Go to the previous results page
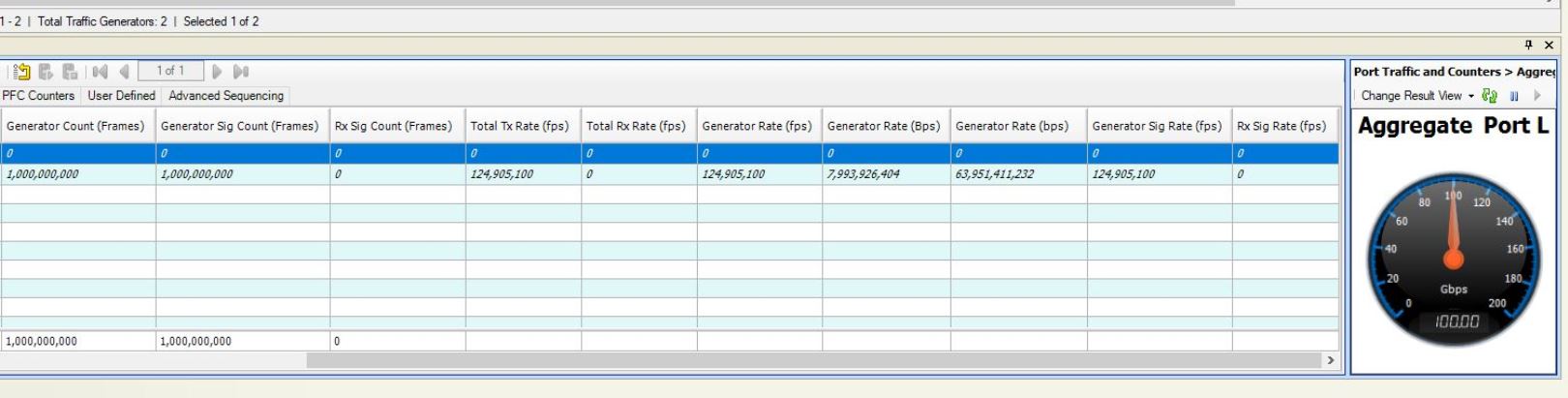Screen dimensions: 1568x398 coord(124,72)
